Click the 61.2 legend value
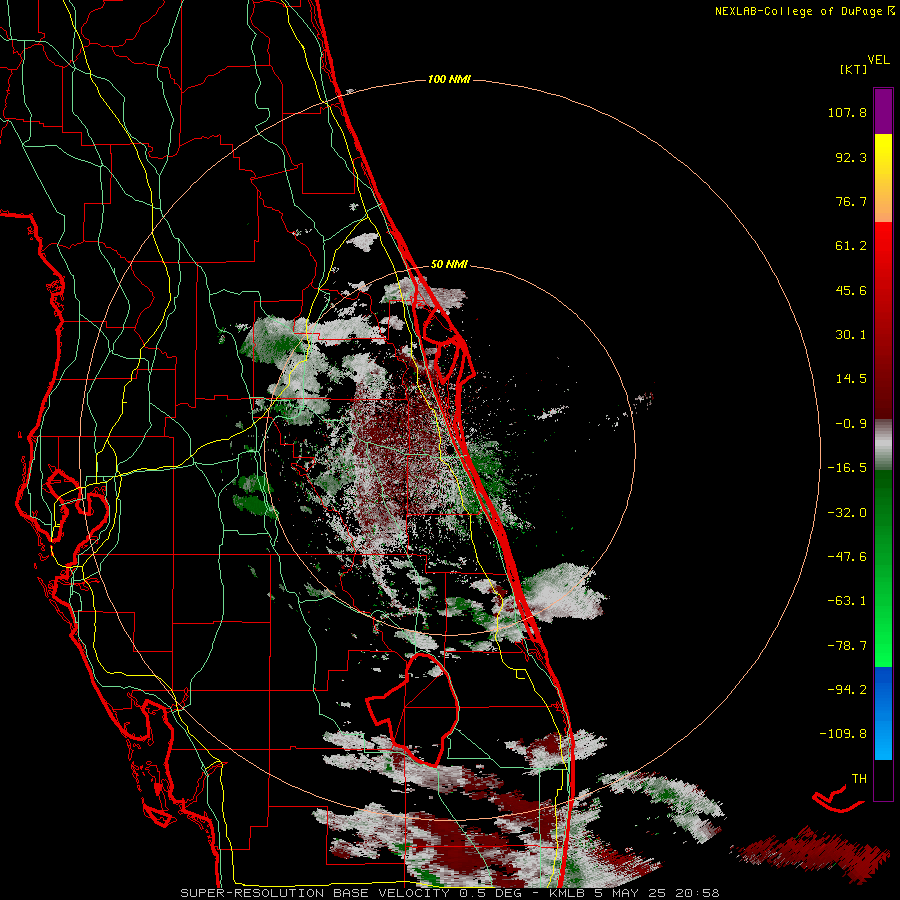900x900 pixels. (x=851, y=246)
